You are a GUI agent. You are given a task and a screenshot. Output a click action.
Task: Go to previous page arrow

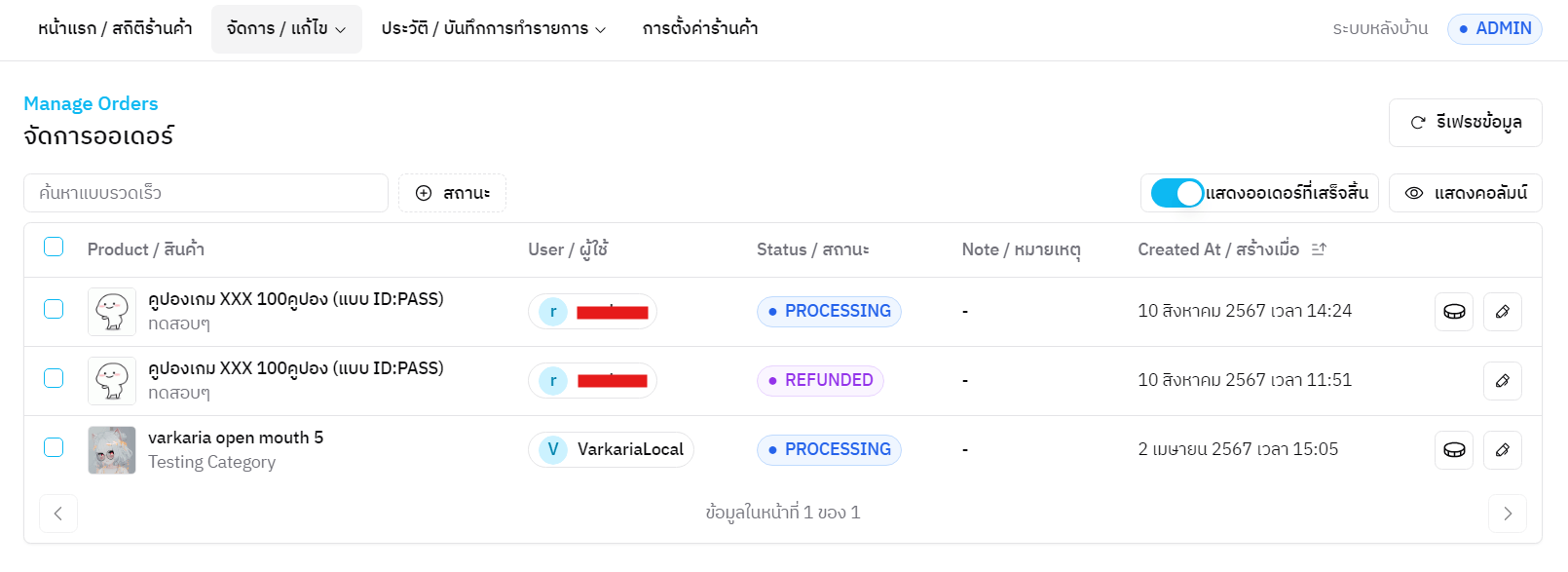58,514
